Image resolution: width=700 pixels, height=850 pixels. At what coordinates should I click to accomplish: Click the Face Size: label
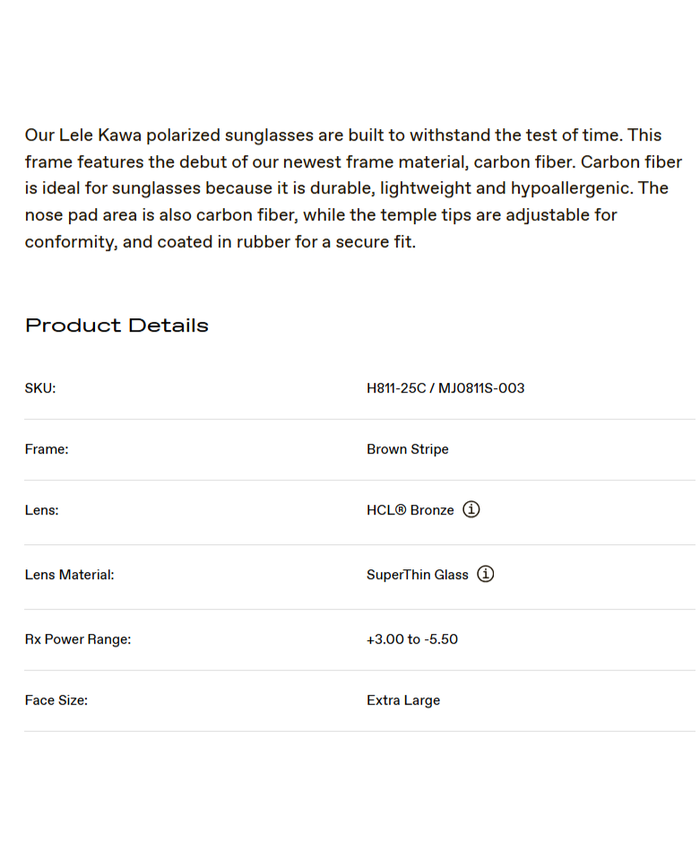pos(56,700)
